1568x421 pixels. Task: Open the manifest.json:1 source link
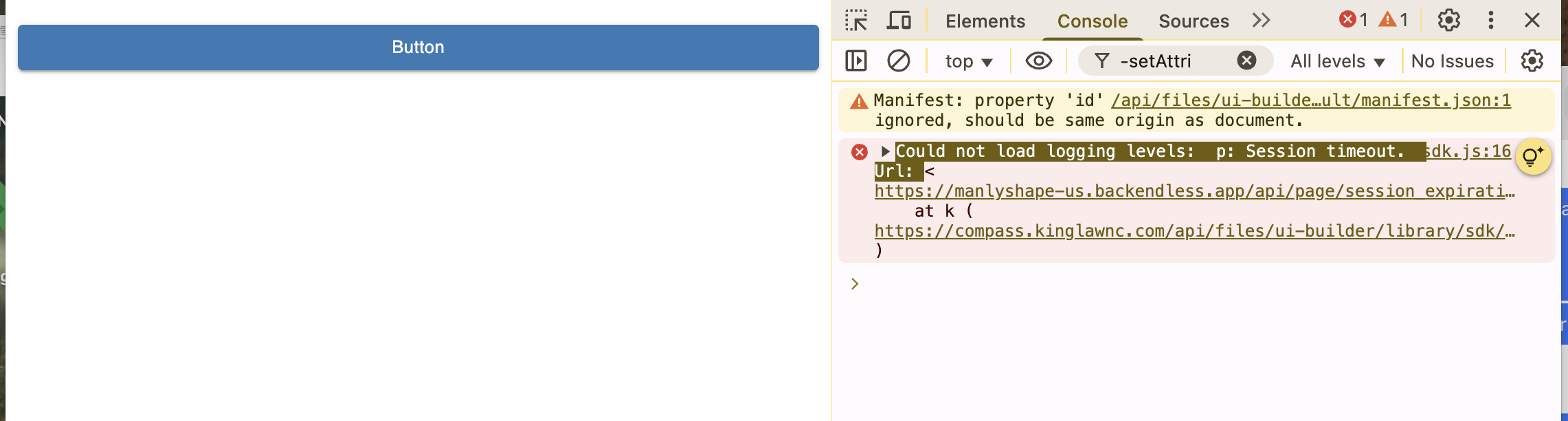1310,100
